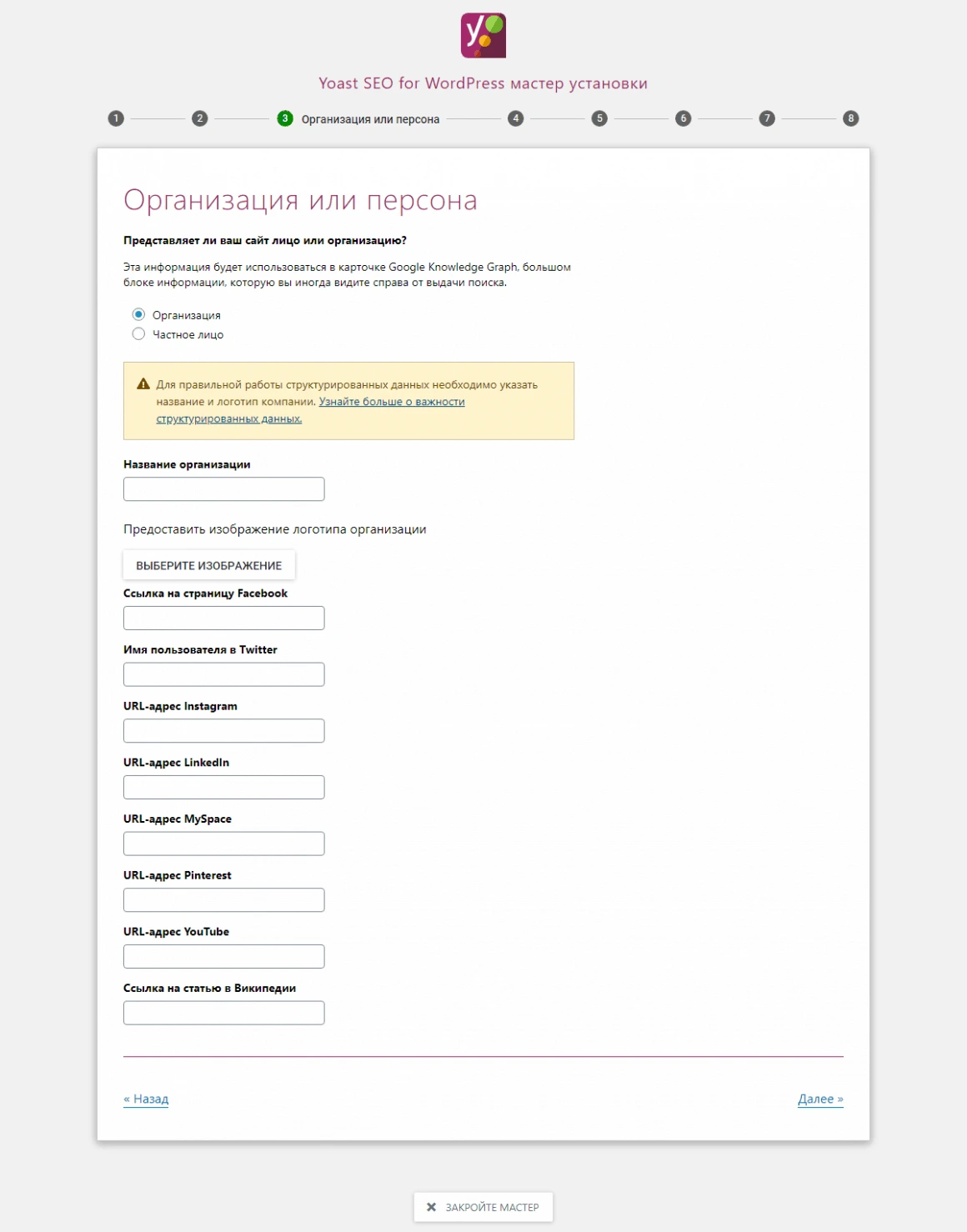
Task: Select the Частное лицо radio button
Action: click(x=138, y=333)
